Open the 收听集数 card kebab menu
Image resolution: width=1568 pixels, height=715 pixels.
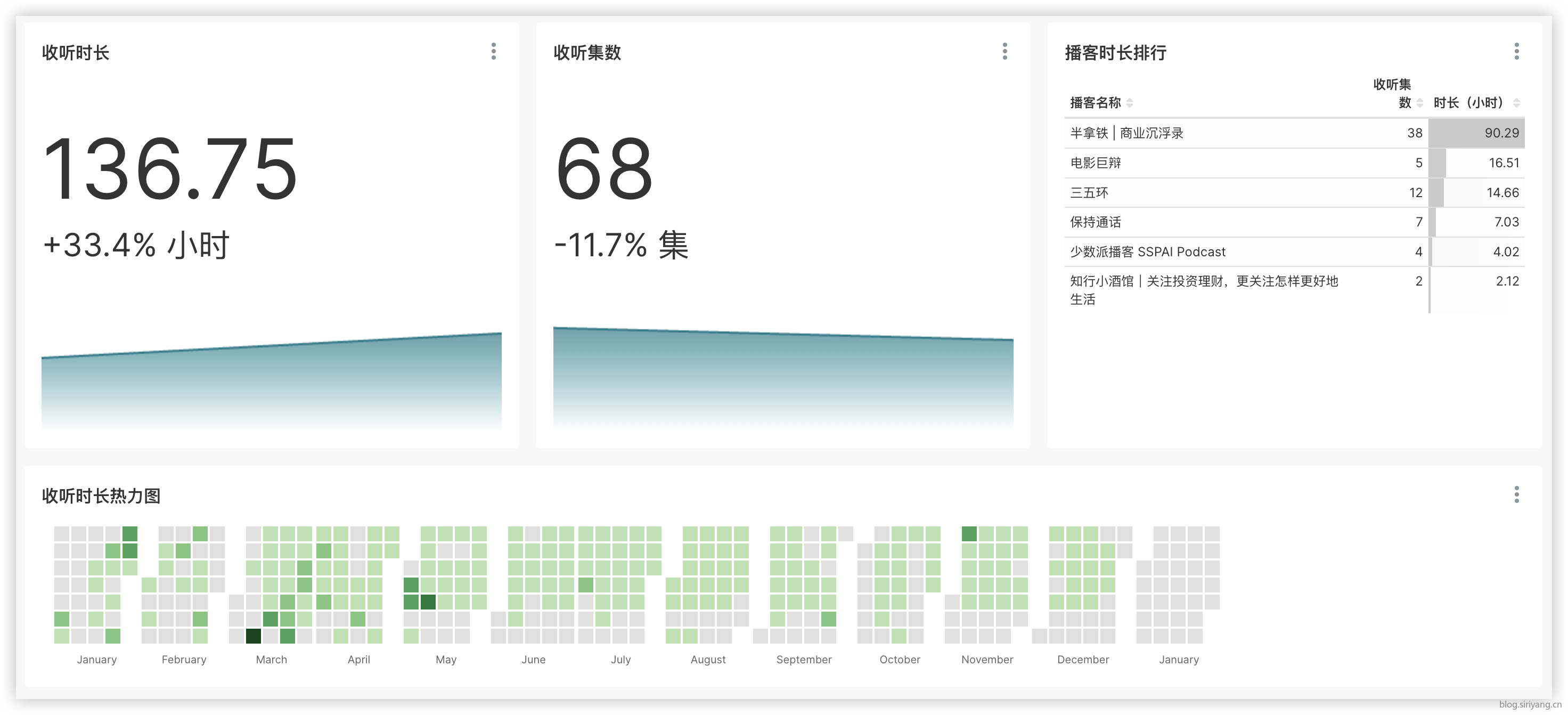tap(1005, 51)
